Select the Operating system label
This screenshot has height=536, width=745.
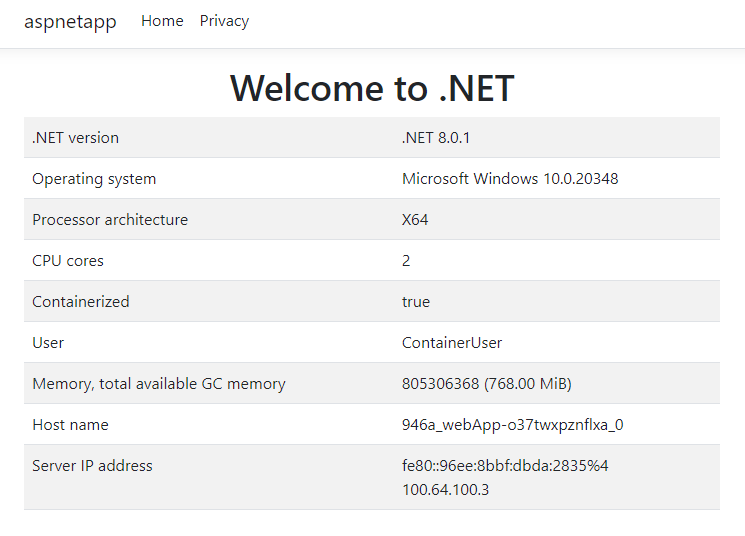pyautogui.click(x=94, y=179)
